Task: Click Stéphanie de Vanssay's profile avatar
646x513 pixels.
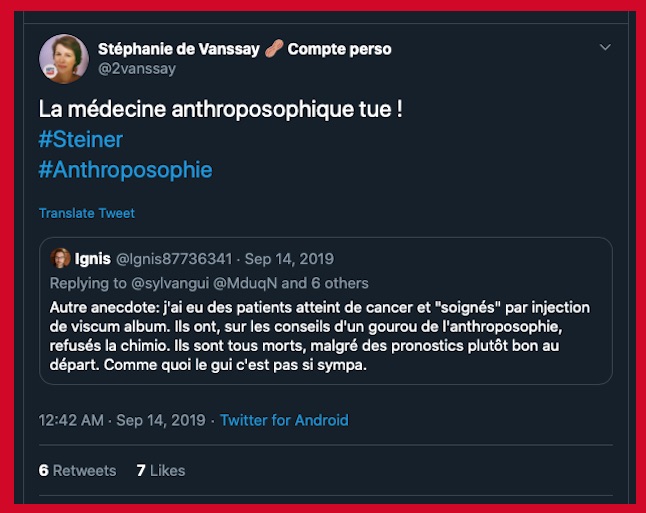Action: tap(63, 58)
